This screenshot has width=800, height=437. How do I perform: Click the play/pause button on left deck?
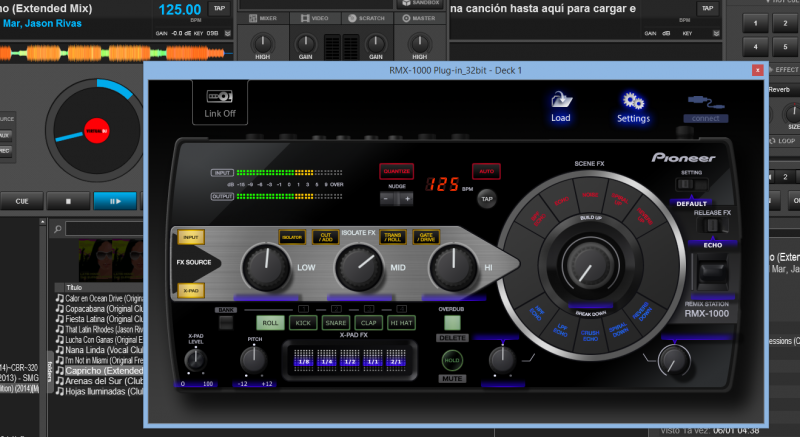(x=115, y=201)
